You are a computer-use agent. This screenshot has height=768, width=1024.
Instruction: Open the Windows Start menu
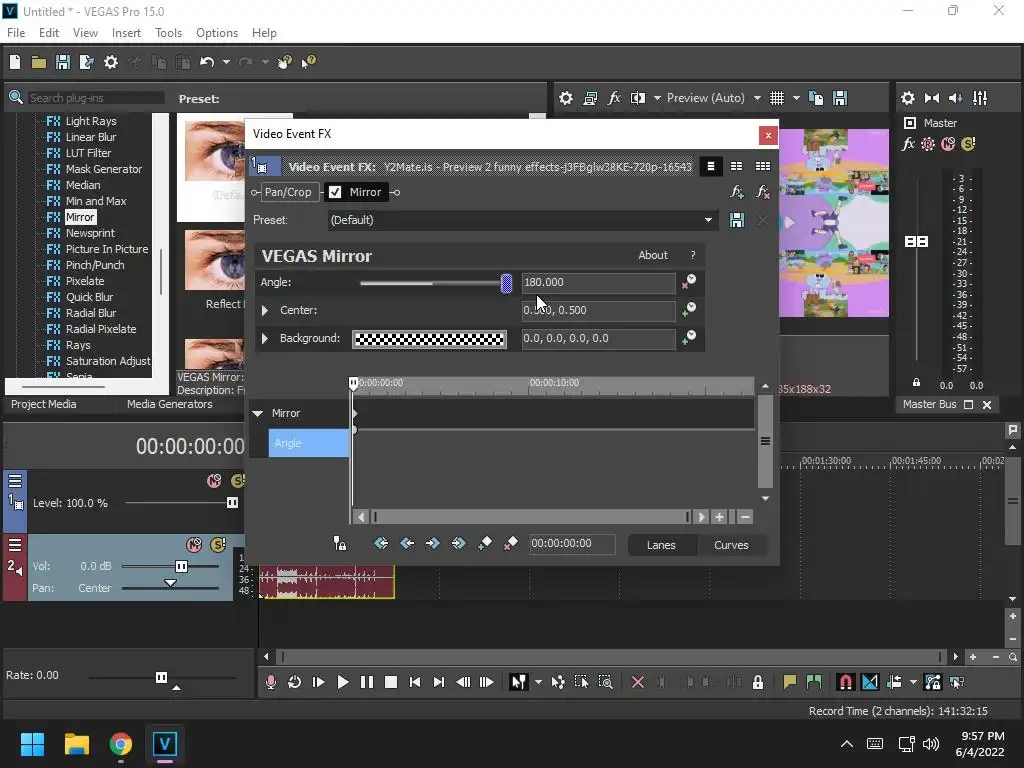[x=32, y=744]
